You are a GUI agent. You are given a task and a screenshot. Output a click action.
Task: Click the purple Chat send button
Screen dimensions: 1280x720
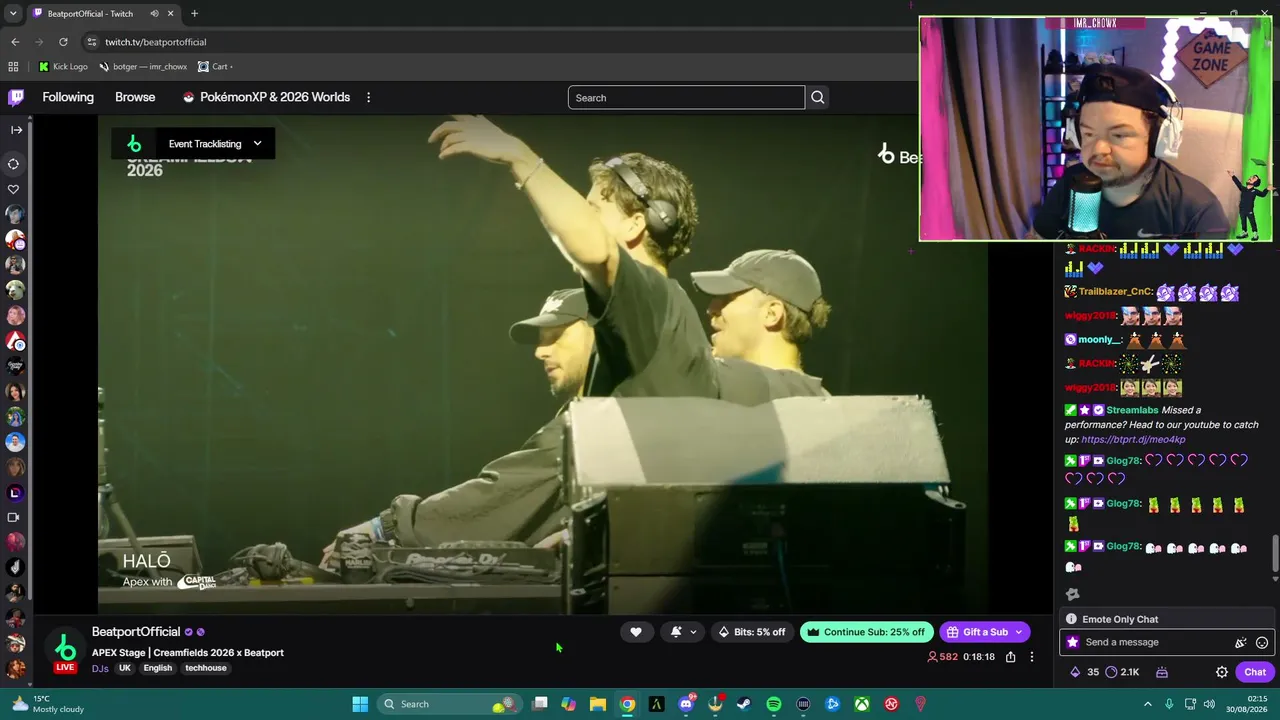[1255, 672]
